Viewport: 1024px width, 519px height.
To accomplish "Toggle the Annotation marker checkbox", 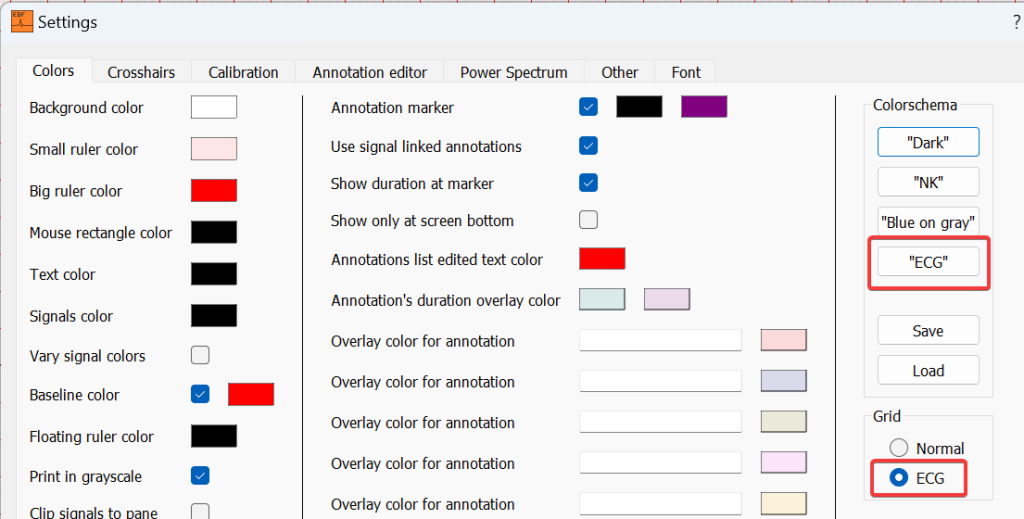I will tap(589, 107).
